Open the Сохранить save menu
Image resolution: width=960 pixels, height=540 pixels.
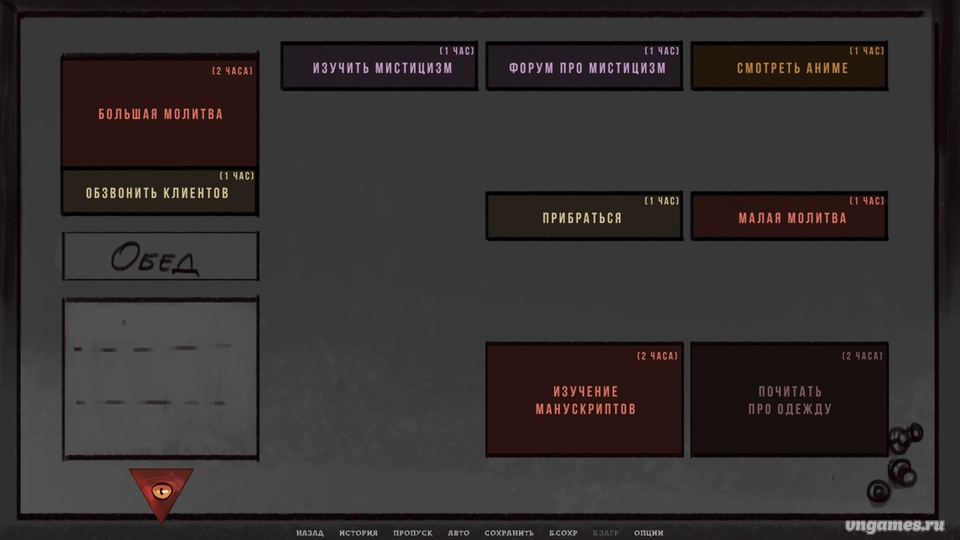click(x=509, y=533)
